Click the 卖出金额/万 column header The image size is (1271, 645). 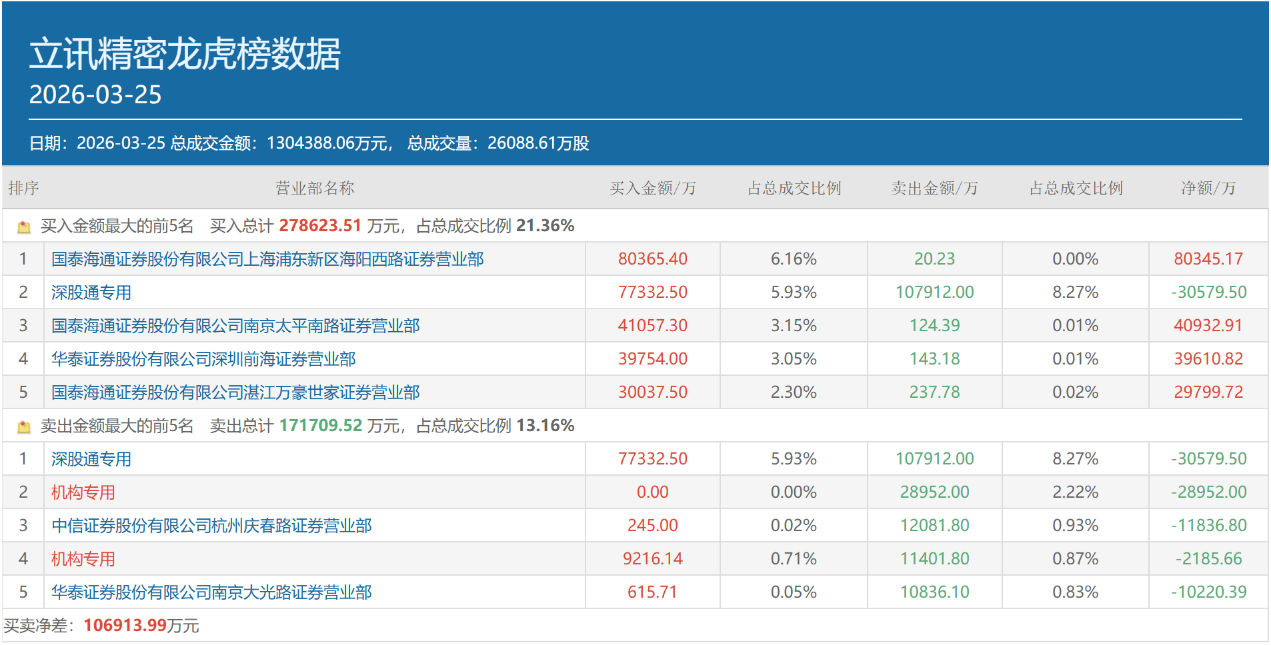pos(934,188)
